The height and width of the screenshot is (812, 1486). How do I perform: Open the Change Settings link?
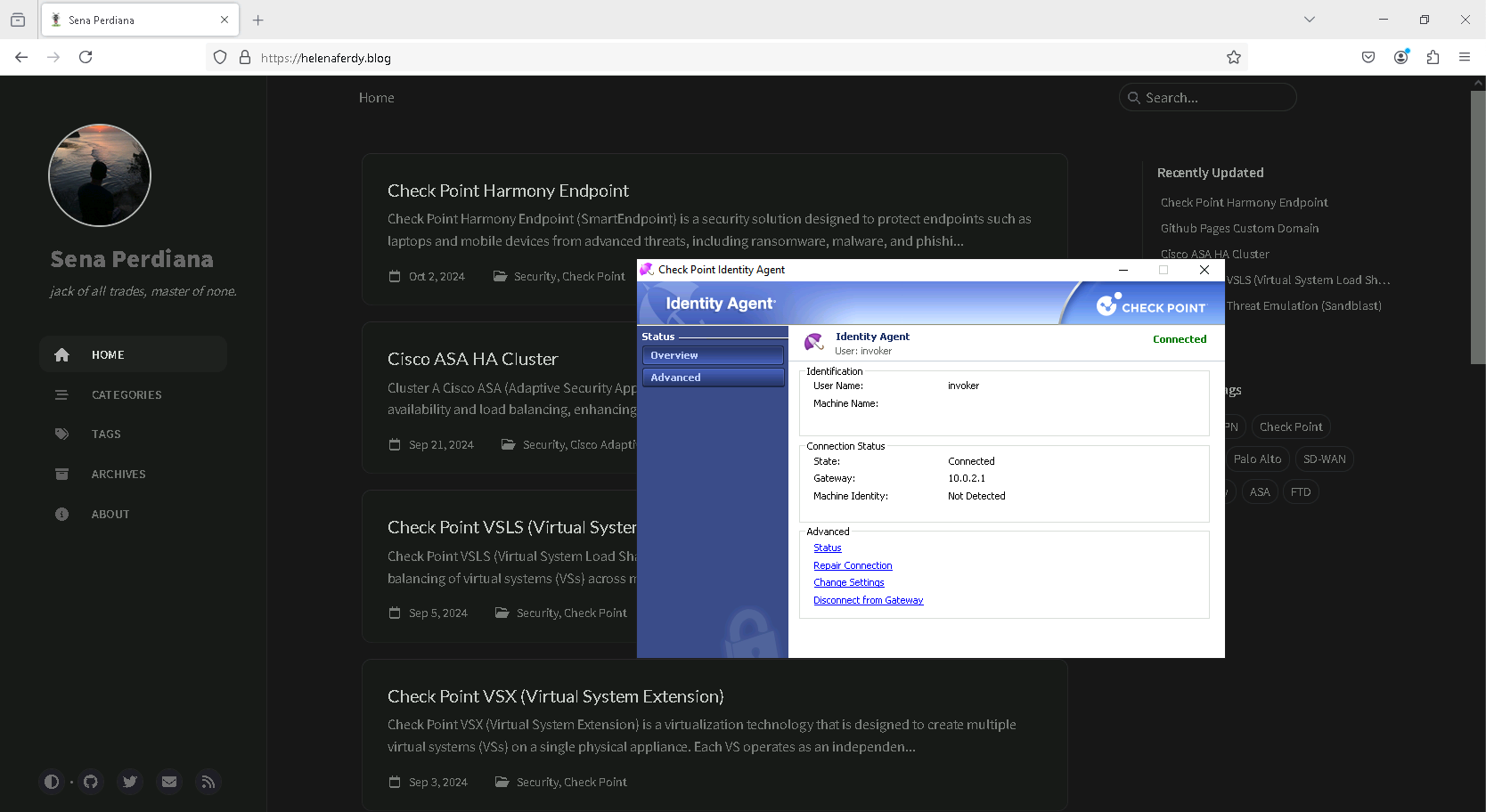tap(848, 582)
